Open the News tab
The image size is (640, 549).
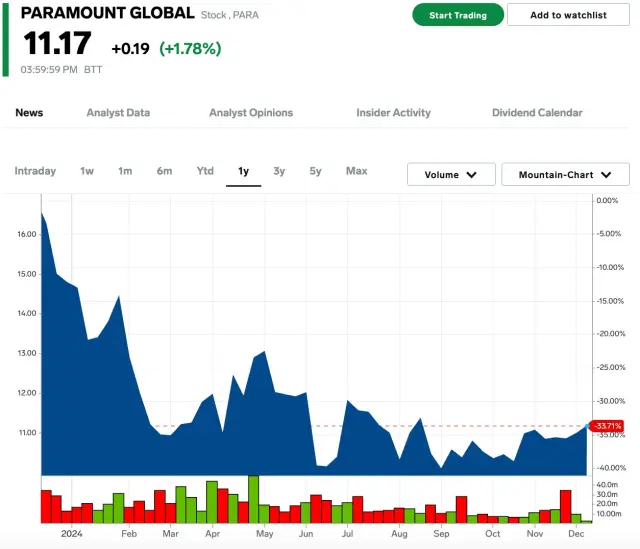pos(29,113)
